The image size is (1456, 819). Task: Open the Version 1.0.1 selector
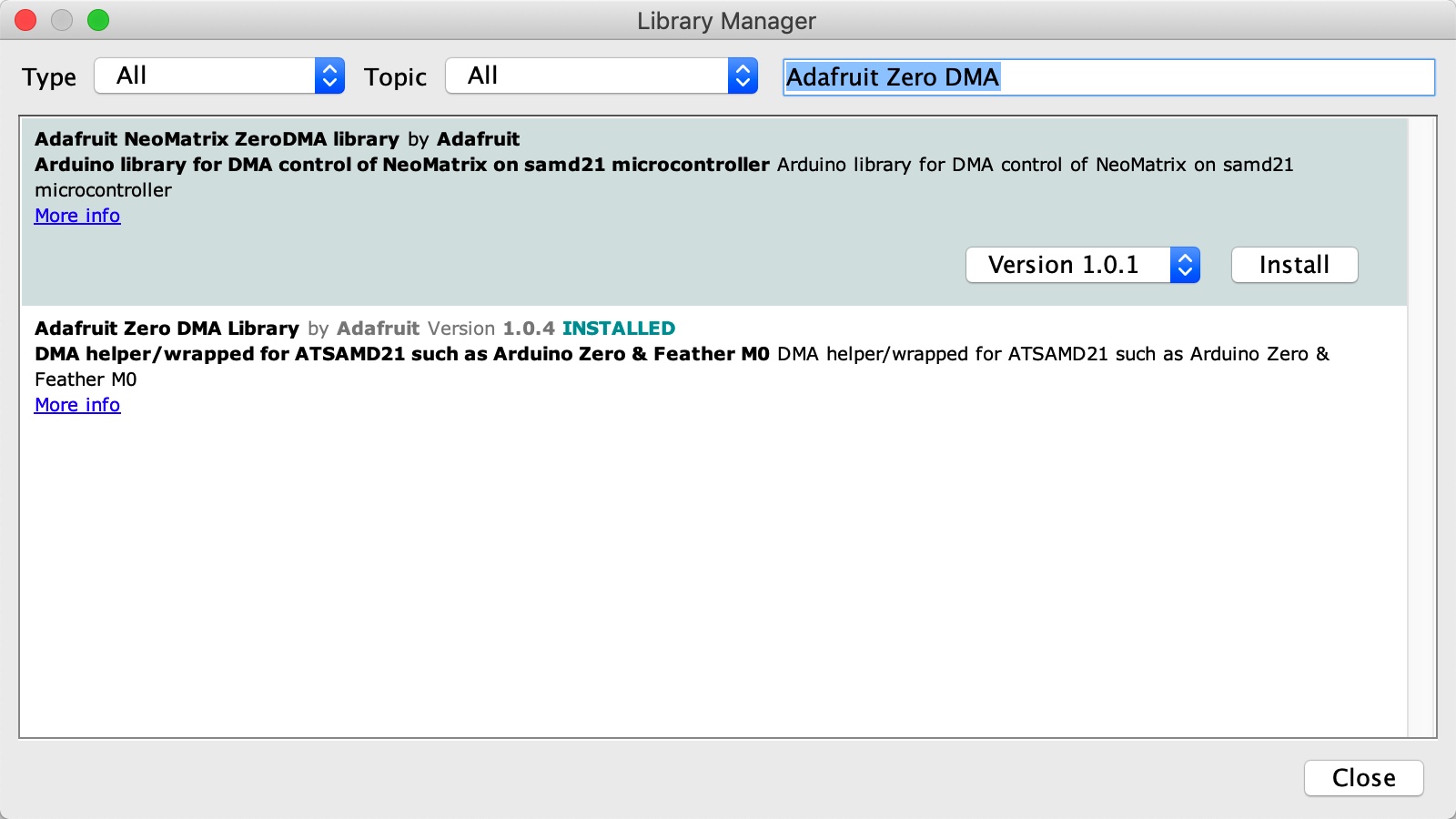coord(1083,265)
